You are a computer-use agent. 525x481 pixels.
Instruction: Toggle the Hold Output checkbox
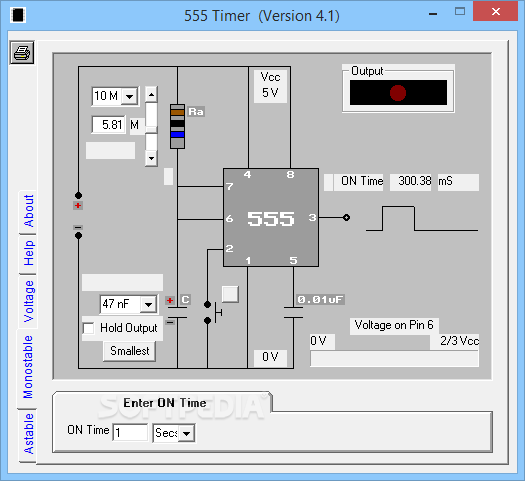click(88, 328)
